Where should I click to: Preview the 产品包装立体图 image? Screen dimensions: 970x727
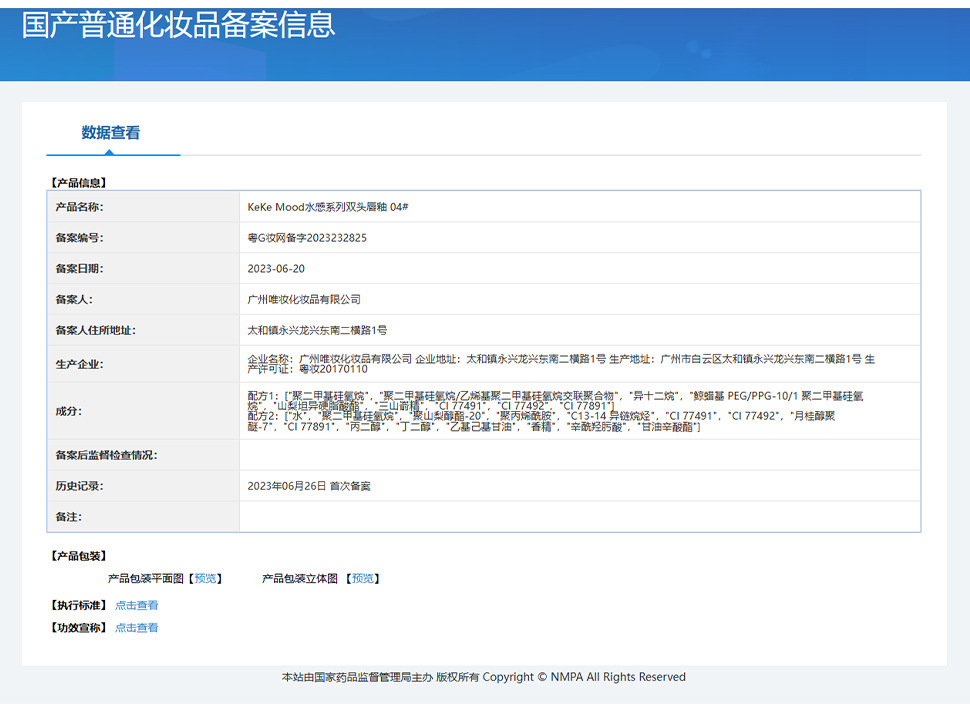click(x=363, y=579)
